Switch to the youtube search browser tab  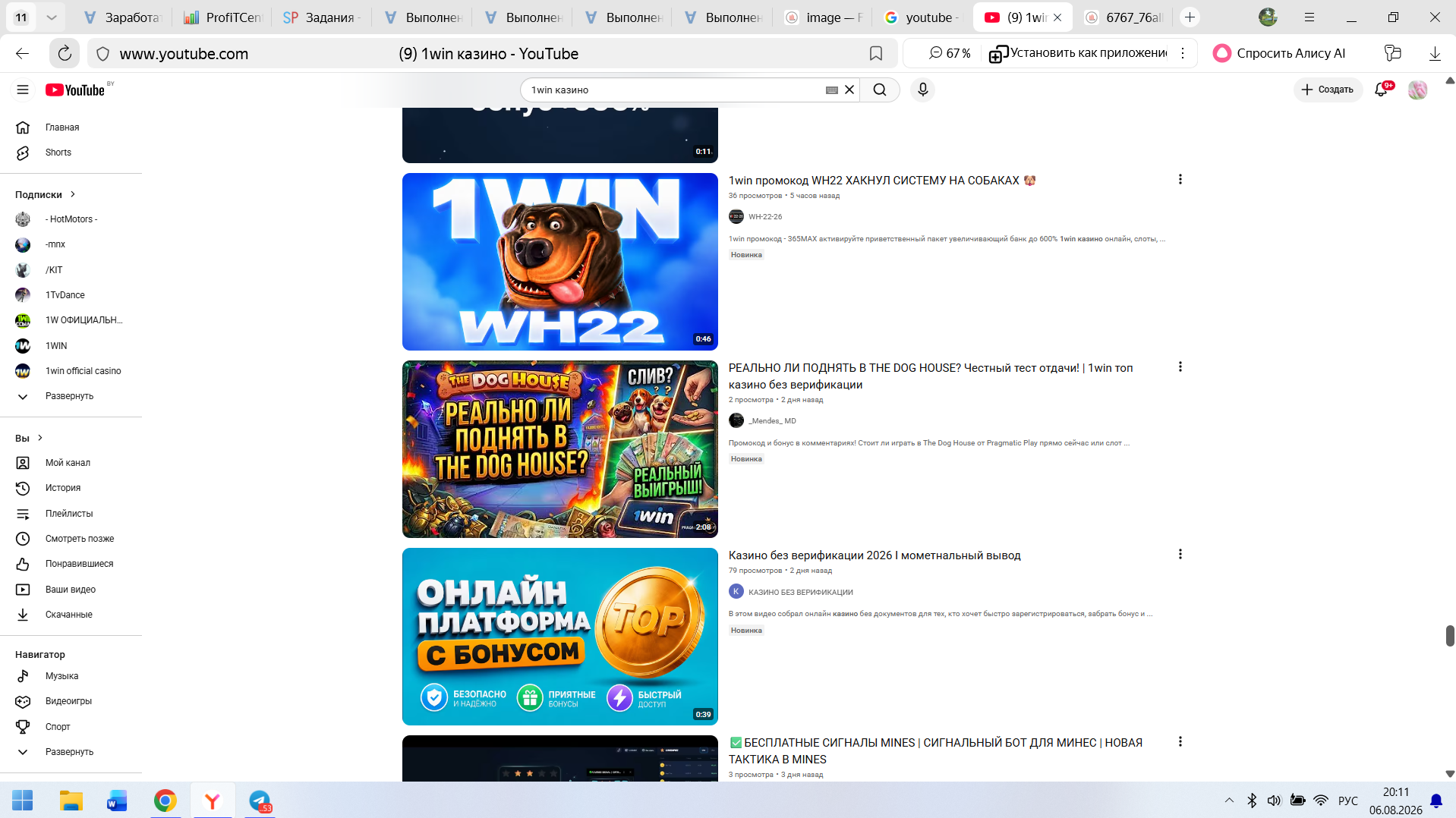pos(923,17)
